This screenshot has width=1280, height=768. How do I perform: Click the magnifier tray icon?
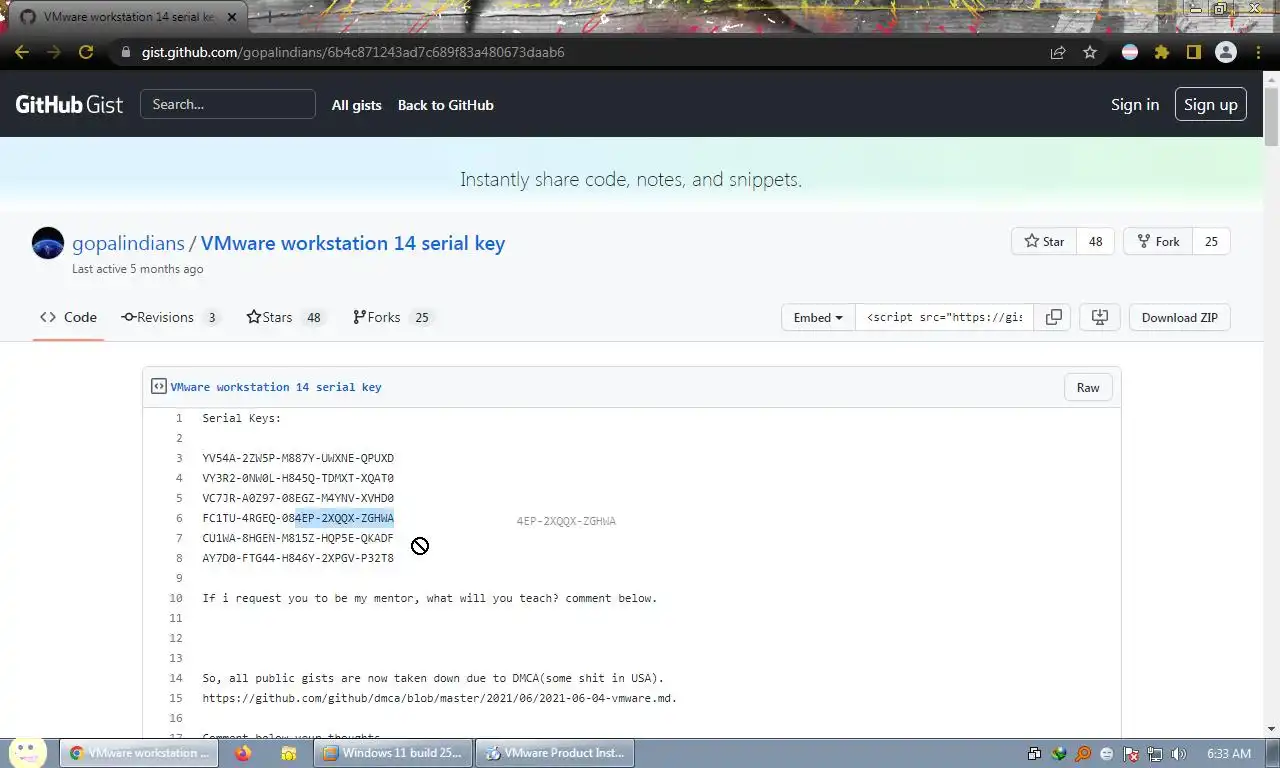point(1083,754)
